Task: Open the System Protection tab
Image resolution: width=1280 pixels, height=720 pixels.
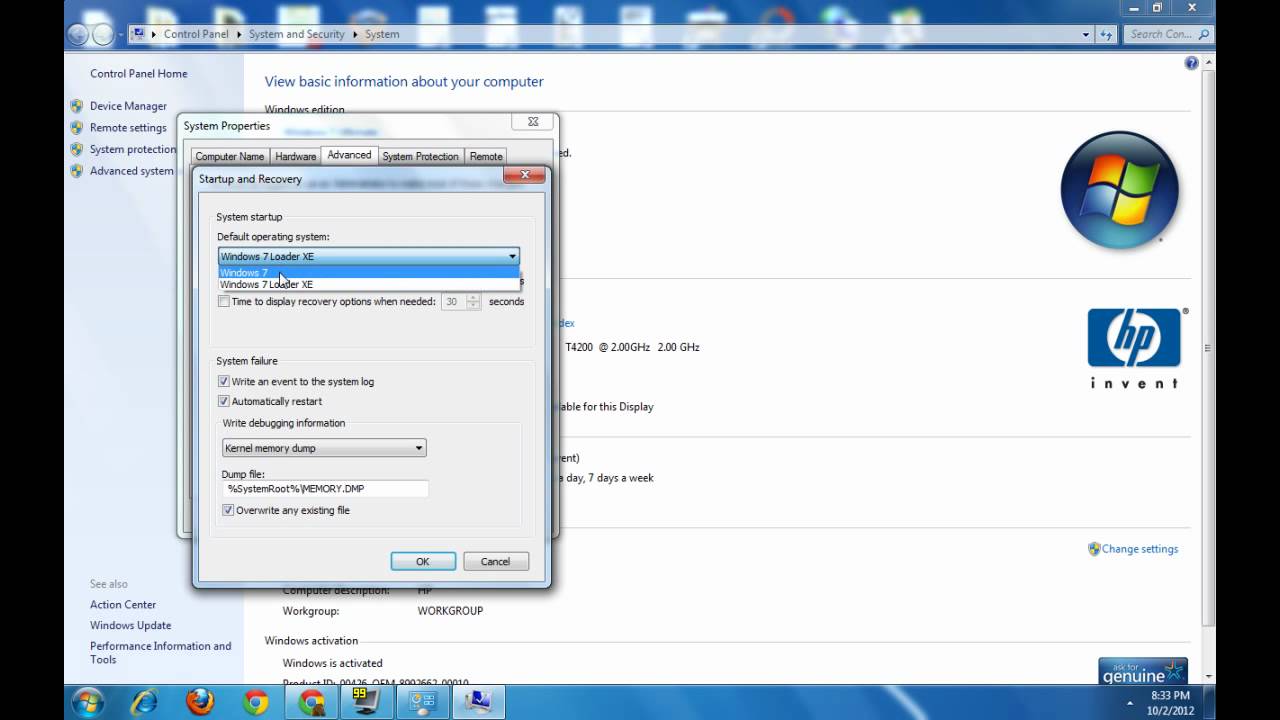Action: [x=420, y=156]
